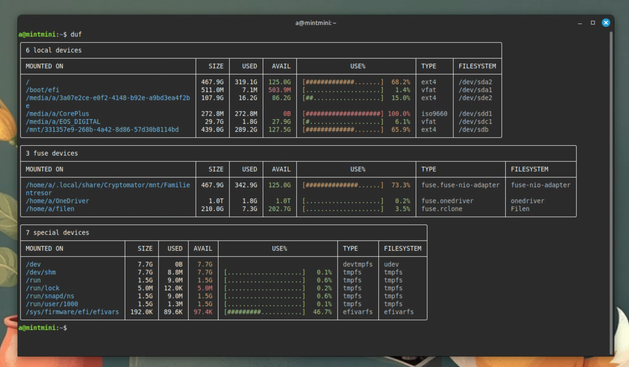Screen dimensions: 629x367
Task: Minimize the terminal window
Action: (580, 23)
